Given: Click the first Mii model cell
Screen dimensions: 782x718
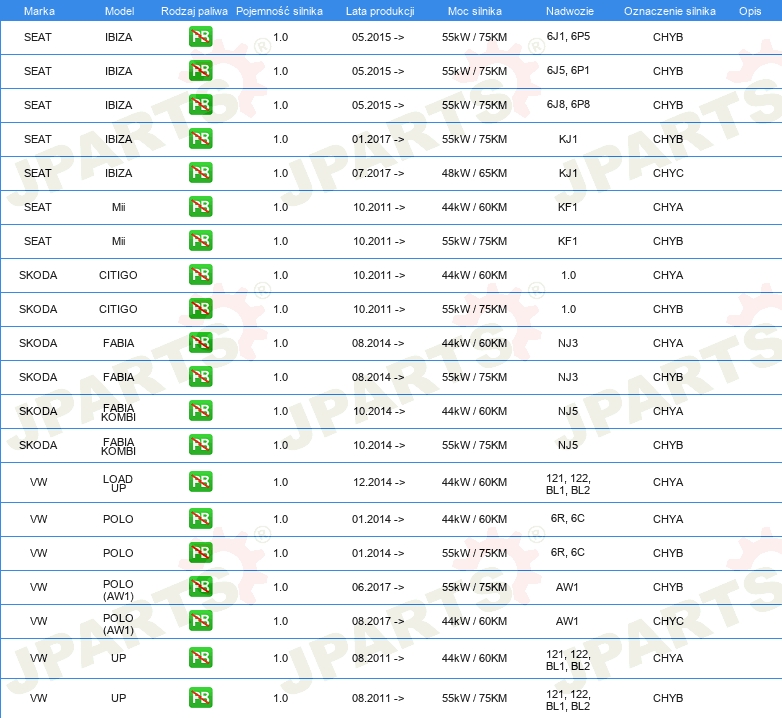Looking at the screenshot, I should point(119,207).
